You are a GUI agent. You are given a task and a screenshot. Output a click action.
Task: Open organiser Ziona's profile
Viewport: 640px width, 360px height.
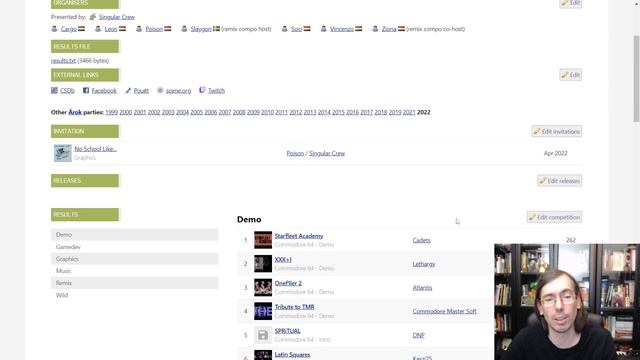pos(389,29)
